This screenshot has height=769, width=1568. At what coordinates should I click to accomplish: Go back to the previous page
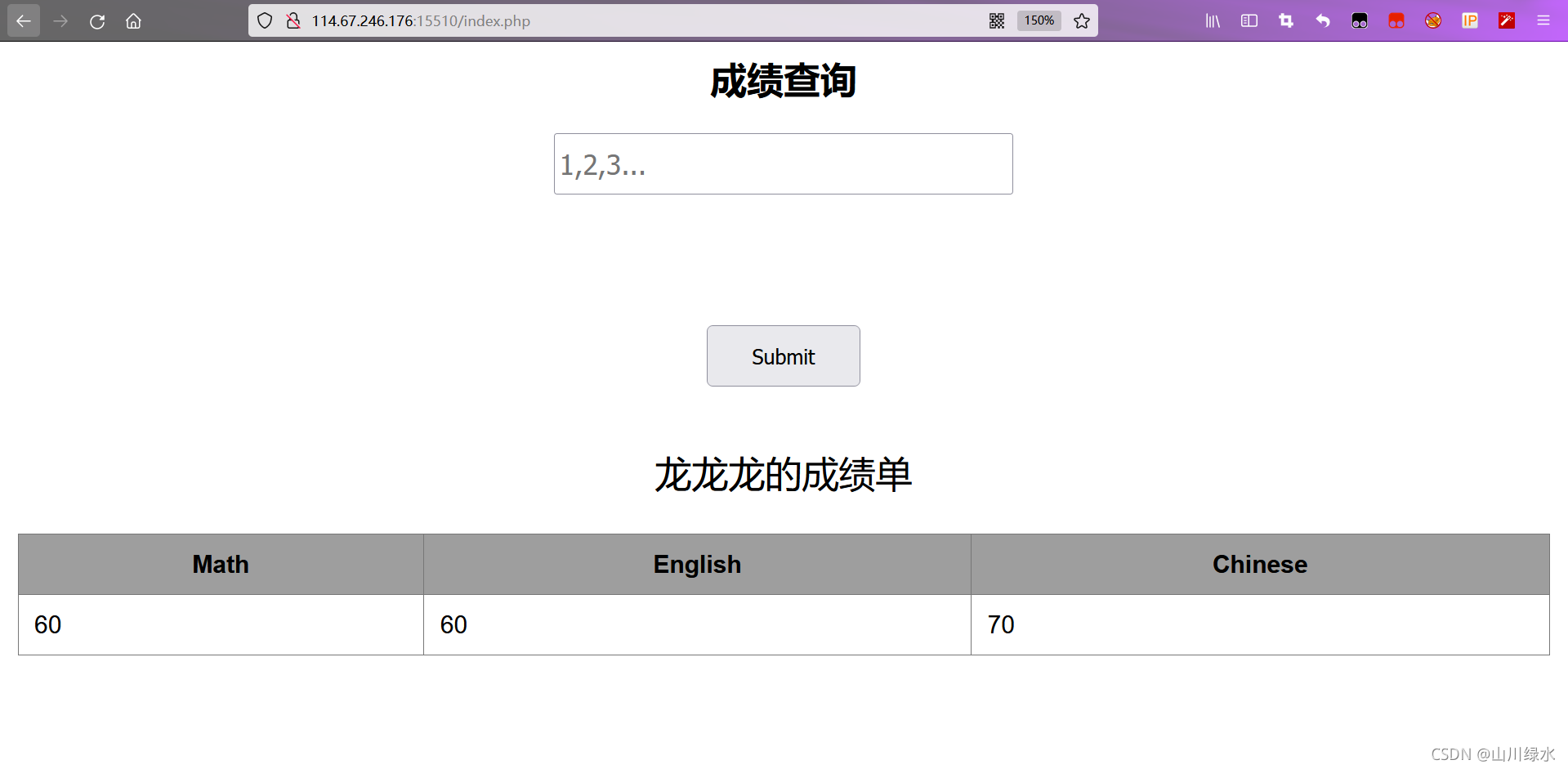tap(24, 21)
